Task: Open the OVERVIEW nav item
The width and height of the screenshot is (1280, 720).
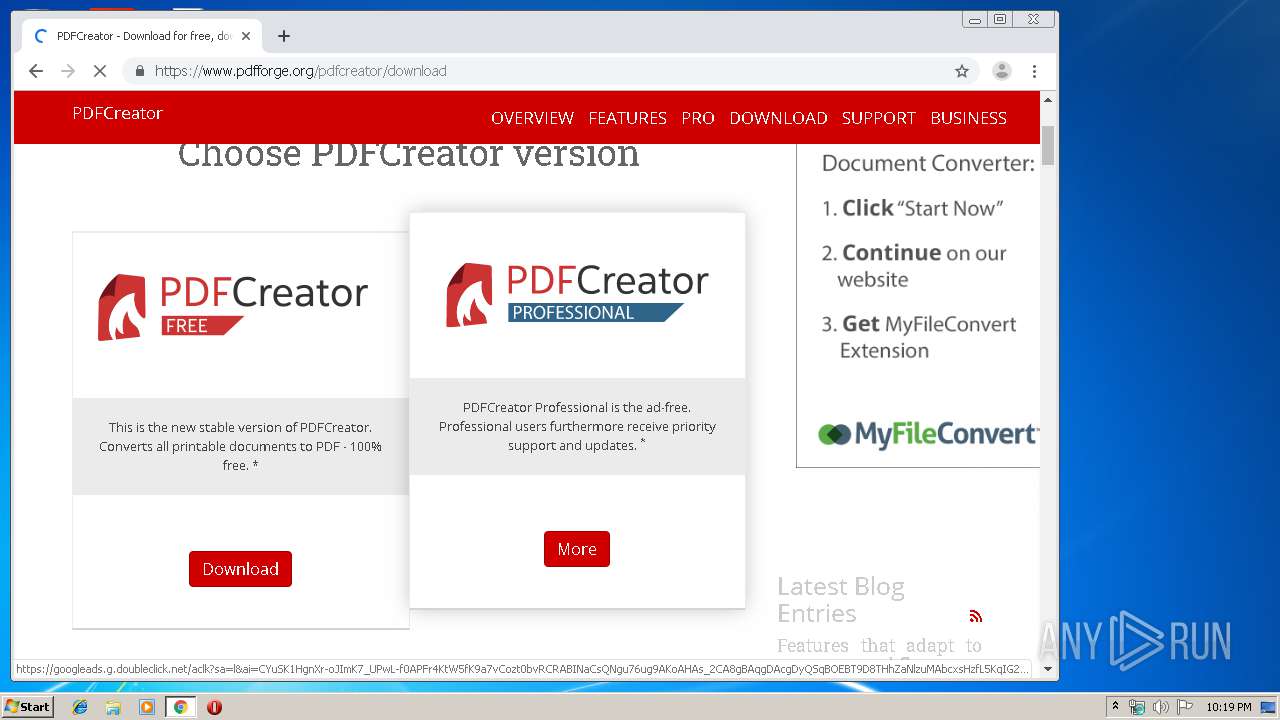Action: point(532,118)
